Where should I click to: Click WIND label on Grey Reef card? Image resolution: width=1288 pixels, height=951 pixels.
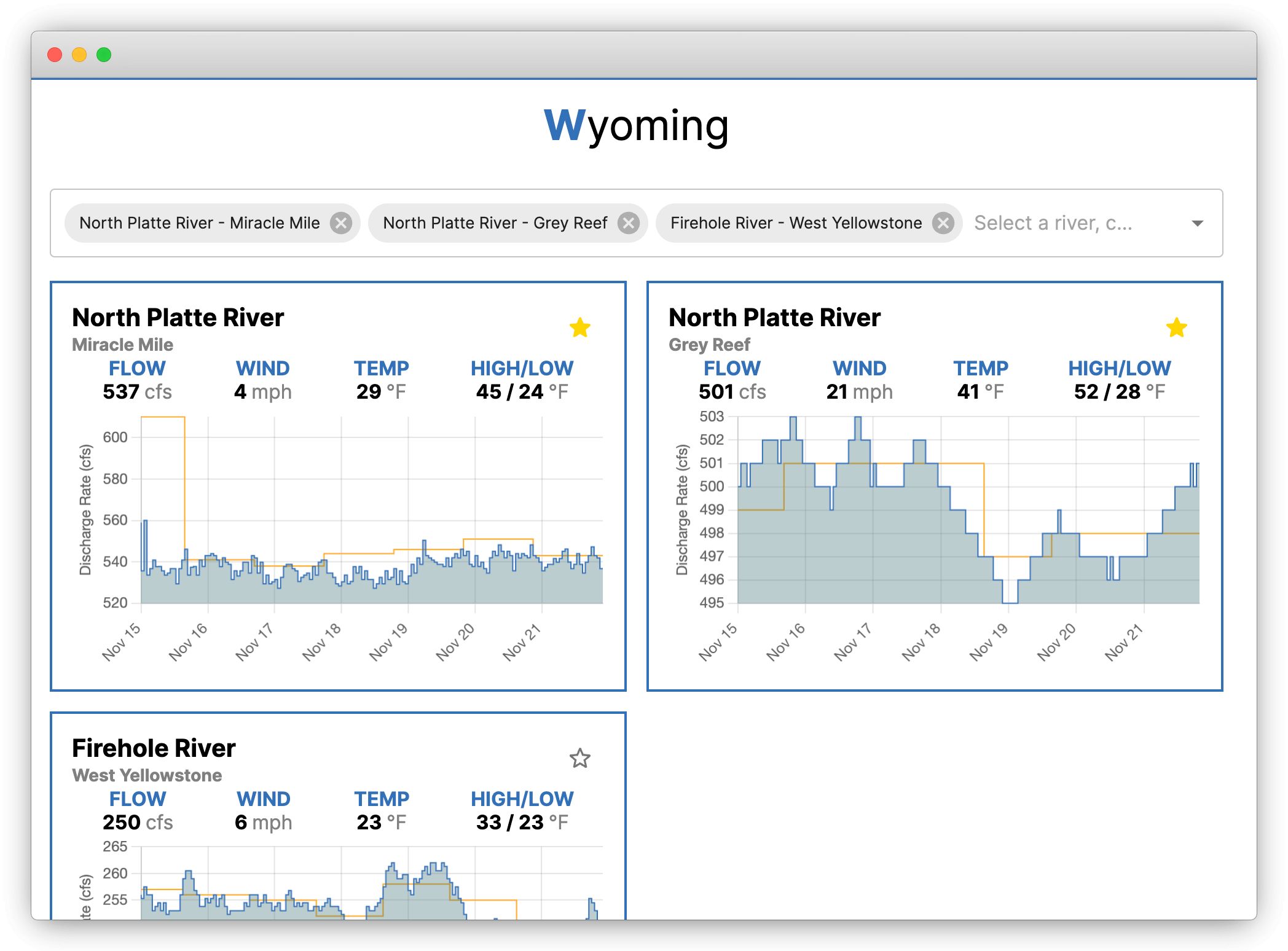pyautogui.click(x=859, y=368)
